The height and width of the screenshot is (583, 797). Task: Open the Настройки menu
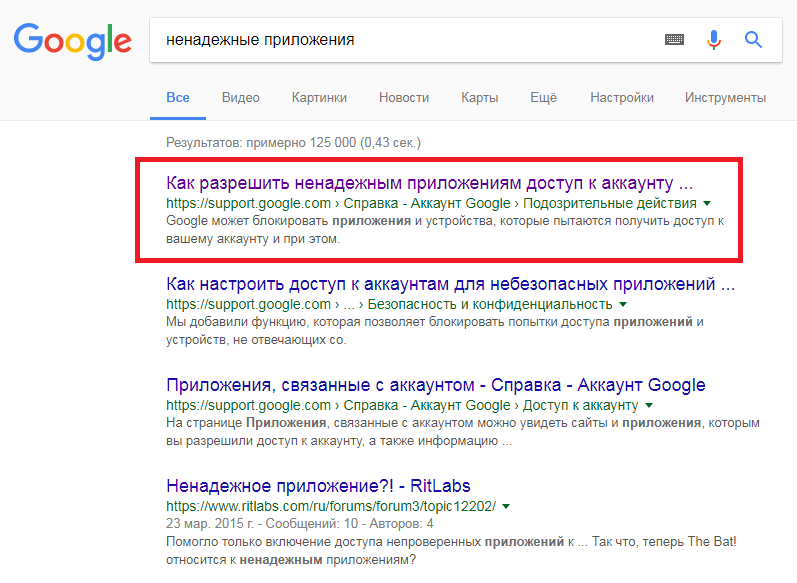point(621,98)
